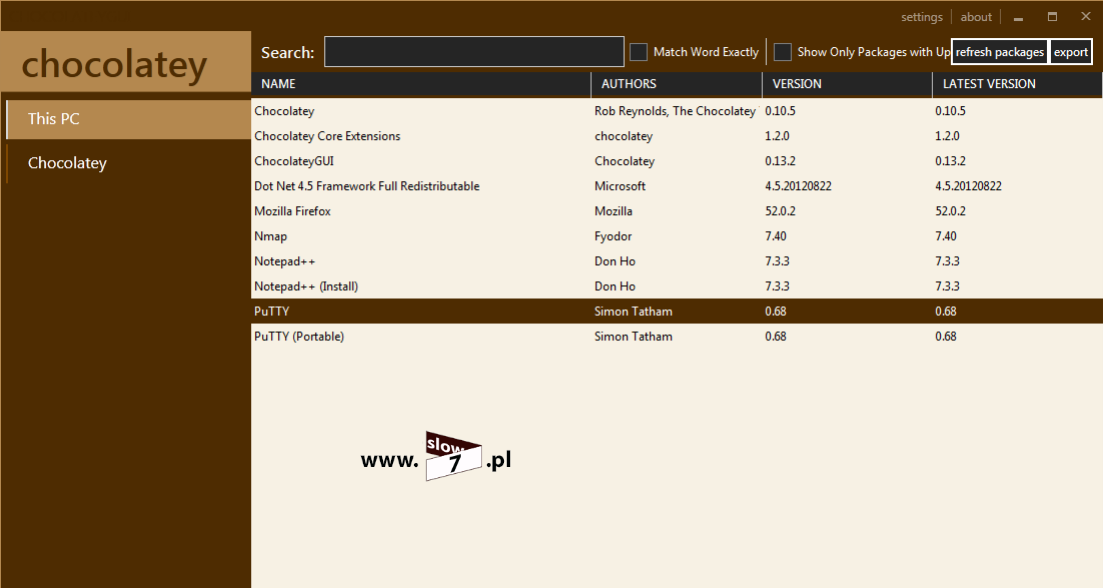Select the Nmap package row

(x=677, y=236)
